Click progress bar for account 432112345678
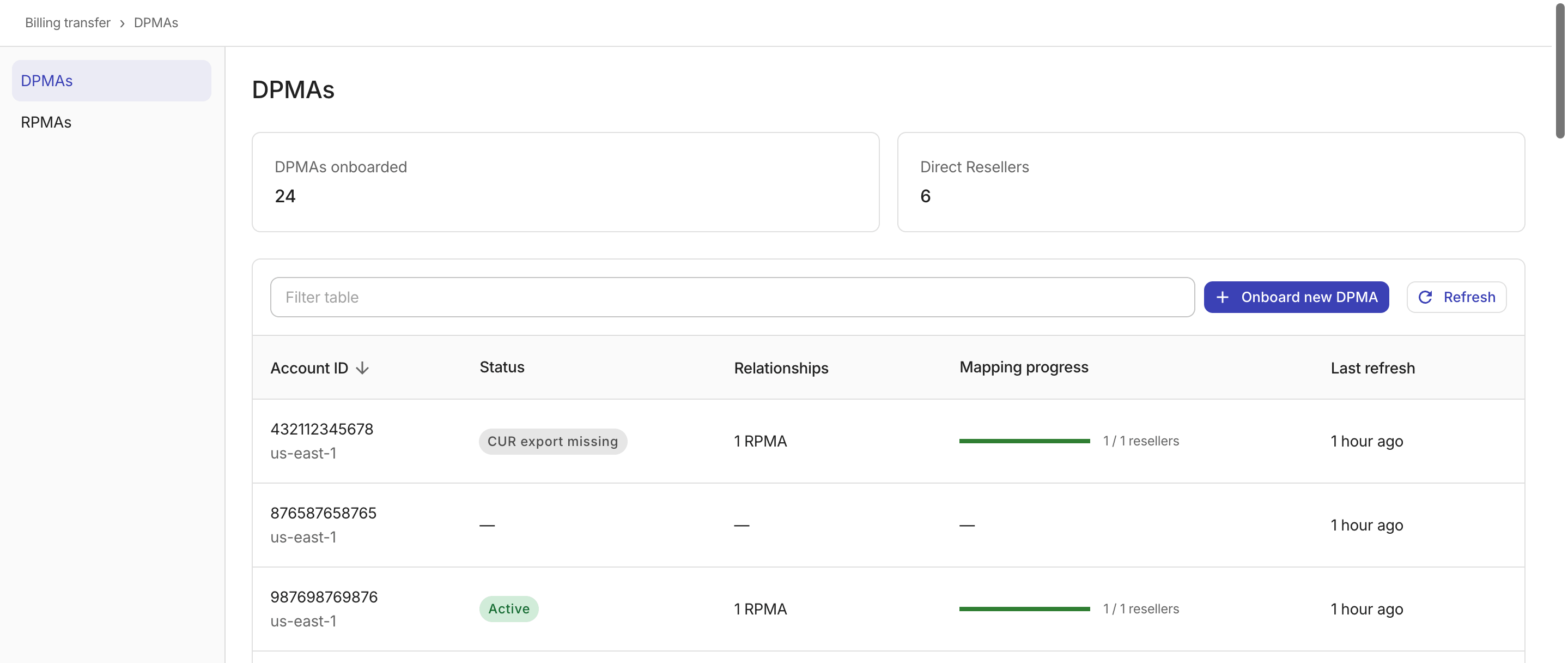Screen dimensions: 1568x663 [x=1024, y=441]
